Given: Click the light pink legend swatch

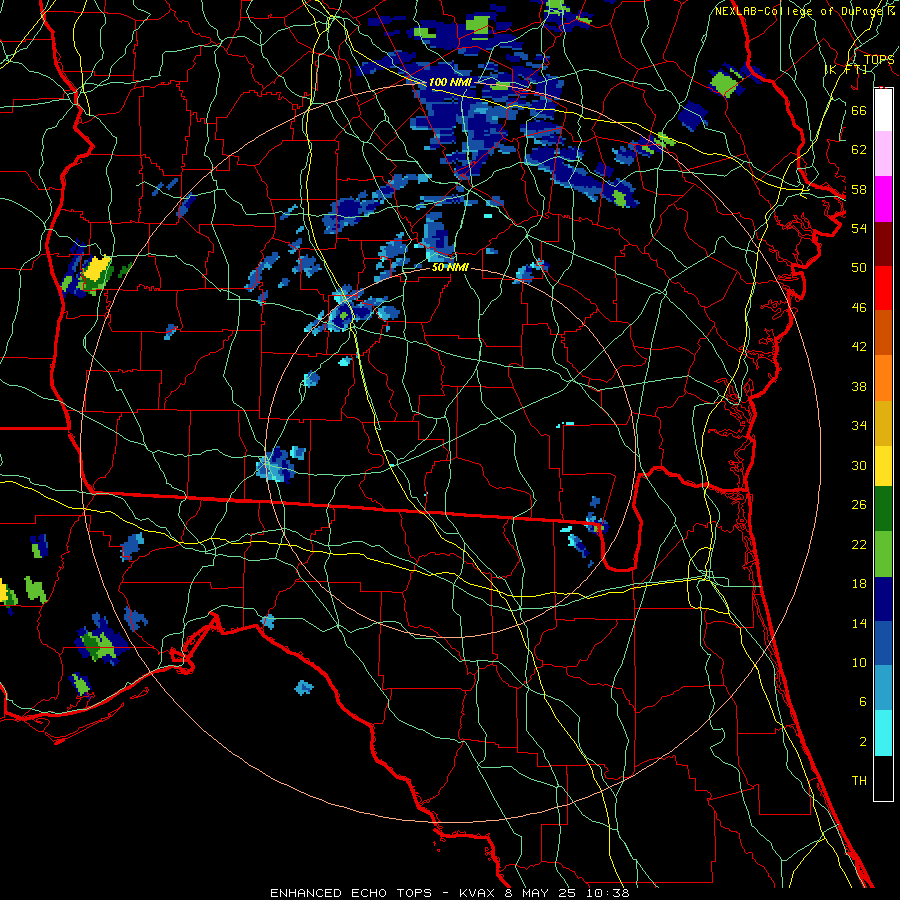Looking at the screenshot, I should (x=883, y=153).
